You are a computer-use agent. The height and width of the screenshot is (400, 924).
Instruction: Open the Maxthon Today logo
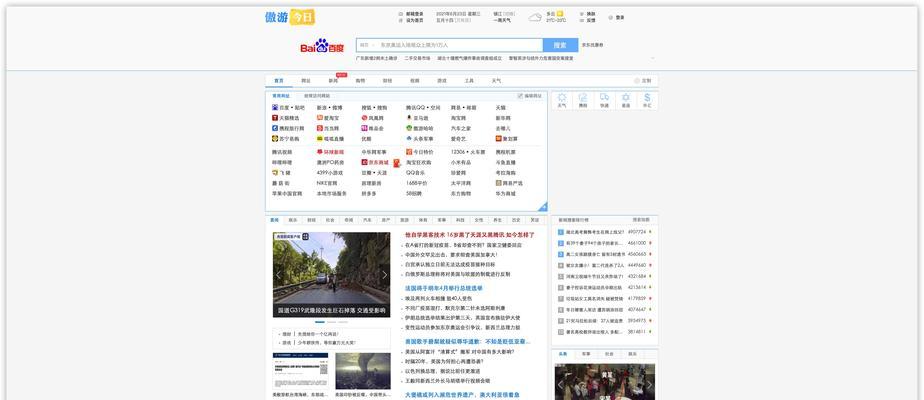(290, 17)
